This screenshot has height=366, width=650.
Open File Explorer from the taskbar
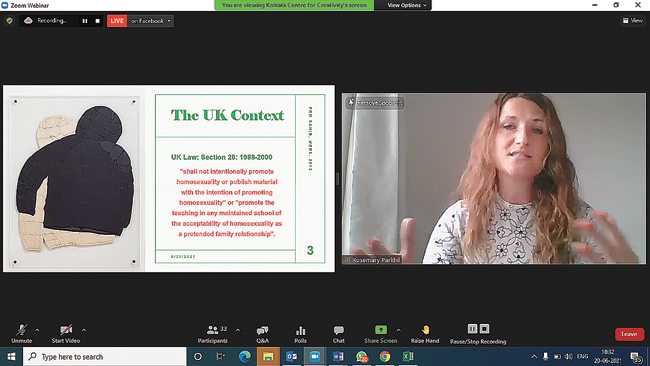[268, 356]
